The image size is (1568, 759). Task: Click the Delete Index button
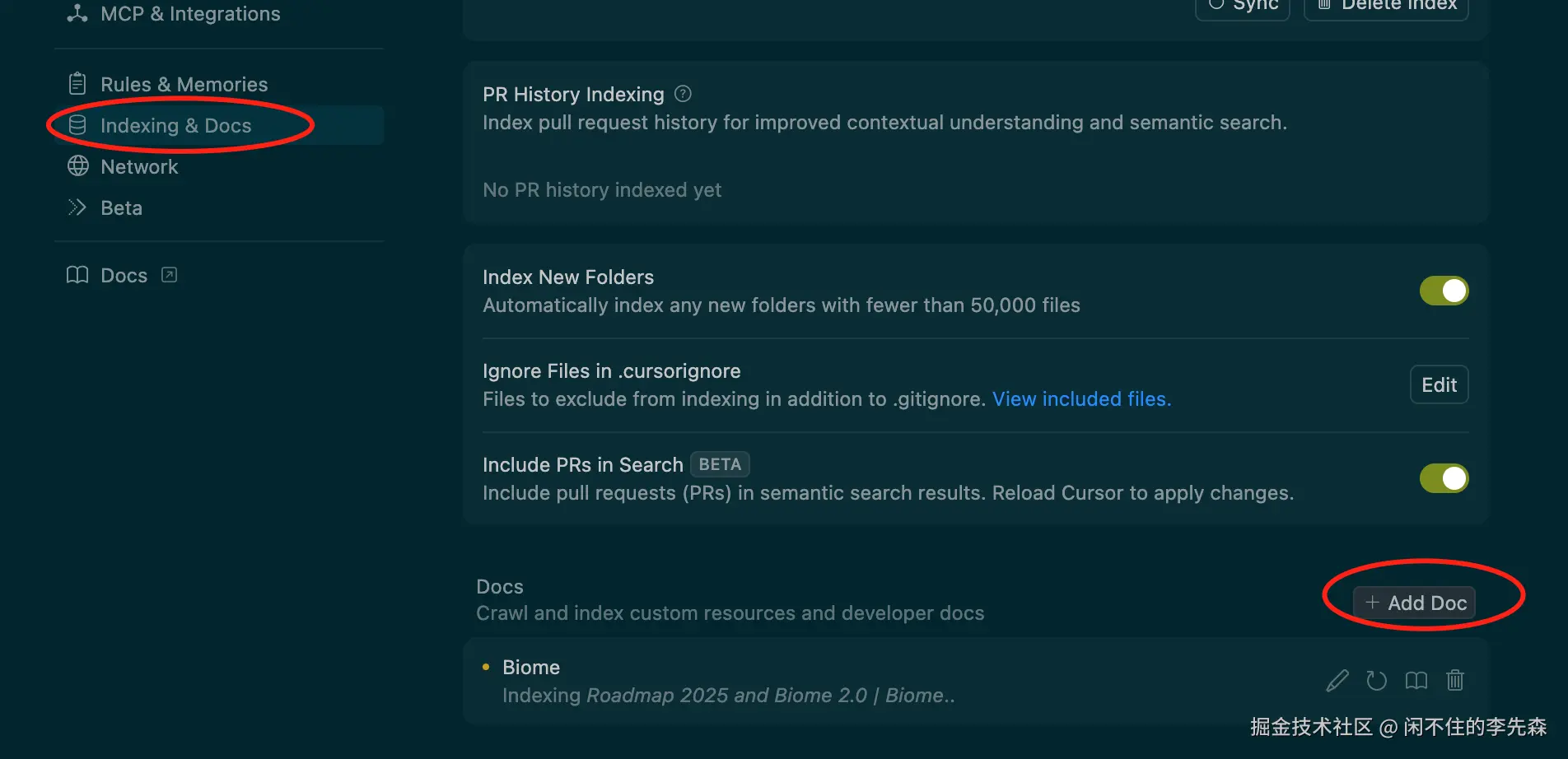[x=1387, y=7]
